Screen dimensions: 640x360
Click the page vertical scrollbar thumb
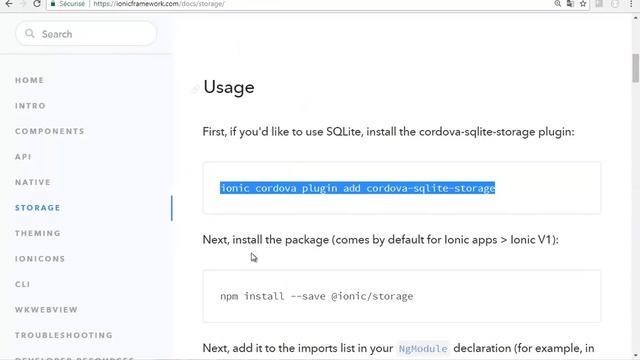coord(636,68)
